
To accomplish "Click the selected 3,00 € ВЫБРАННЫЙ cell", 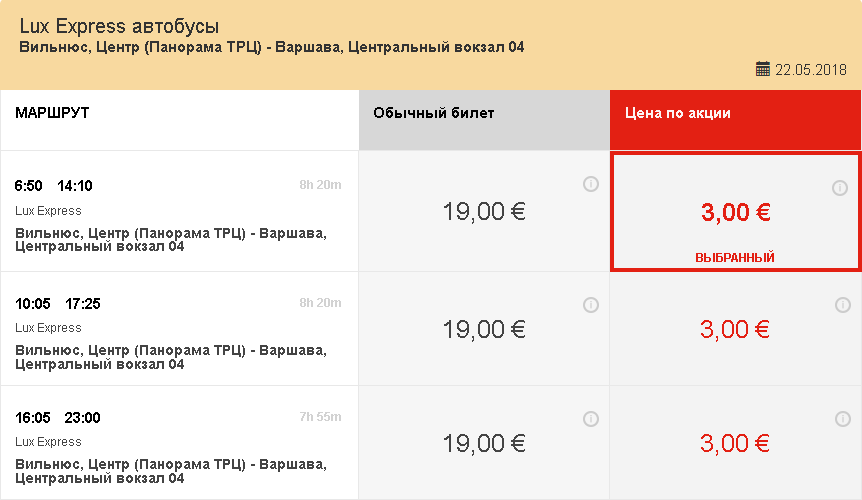I will [x=735, y=213].
